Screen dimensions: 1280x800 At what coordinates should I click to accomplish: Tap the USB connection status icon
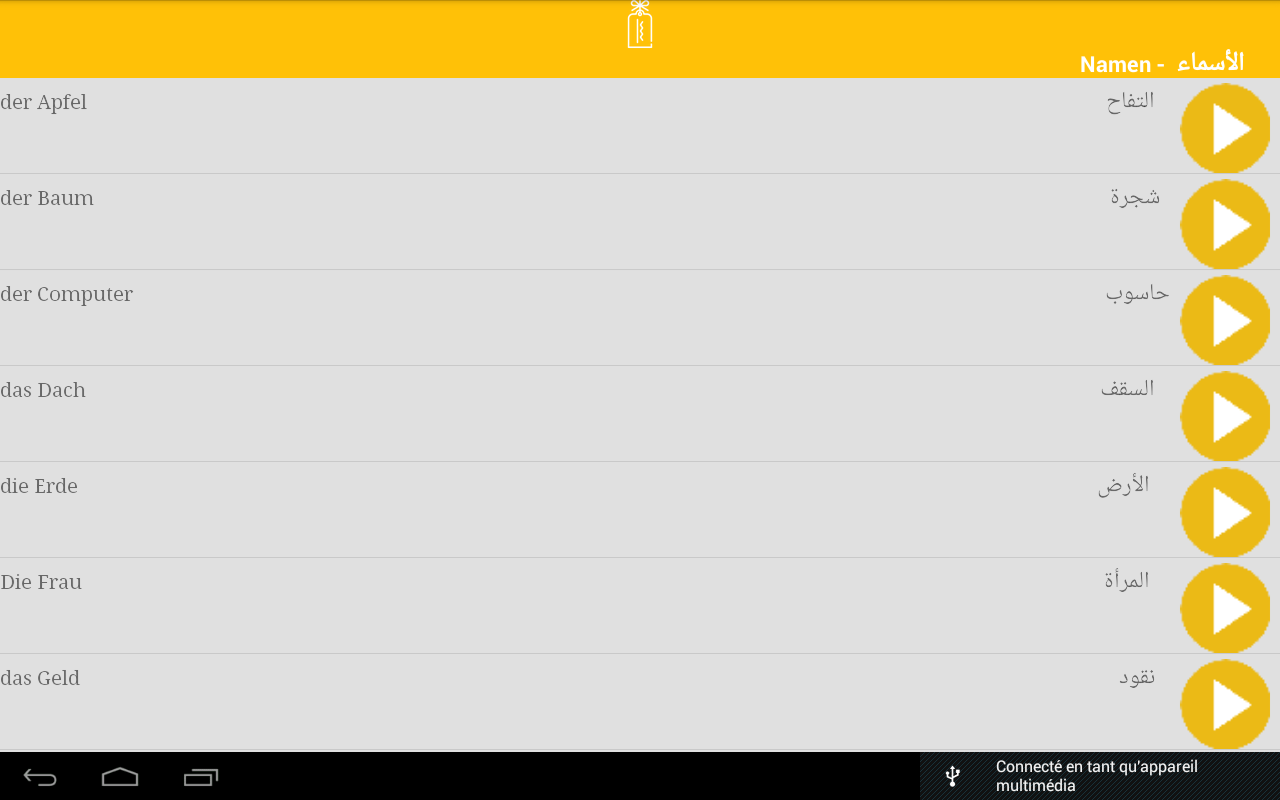point(953,776)
